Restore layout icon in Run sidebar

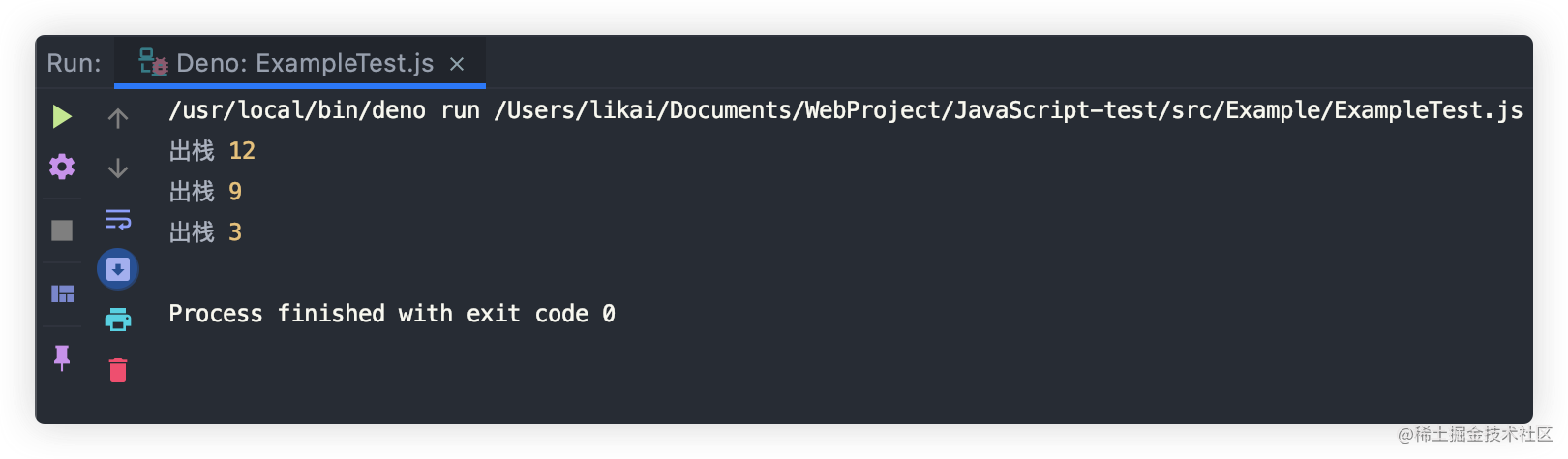pyautogui.click(x=62, y=293)
